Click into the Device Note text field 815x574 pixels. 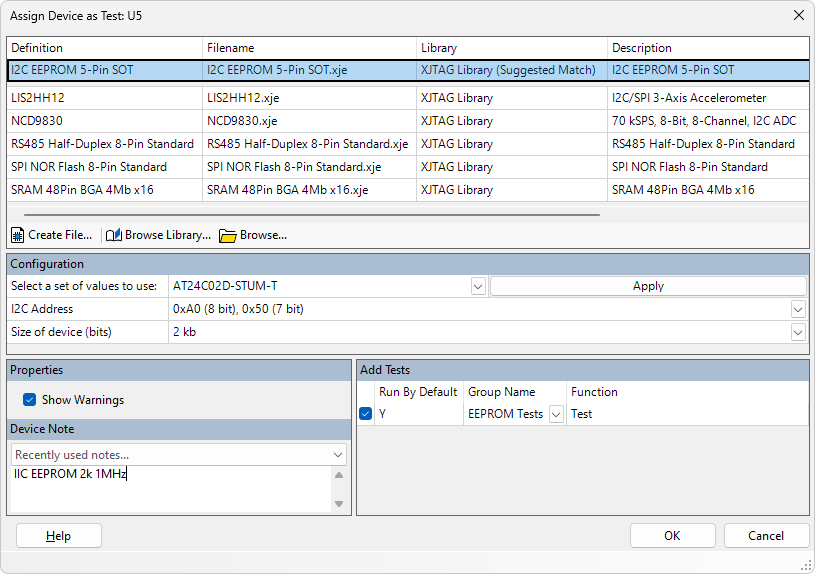pos(170,488)
